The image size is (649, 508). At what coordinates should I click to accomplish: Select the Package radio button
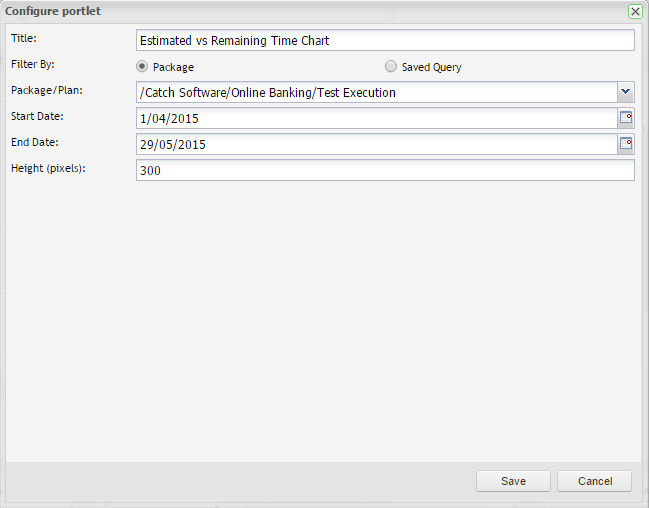tap(142, 67)
